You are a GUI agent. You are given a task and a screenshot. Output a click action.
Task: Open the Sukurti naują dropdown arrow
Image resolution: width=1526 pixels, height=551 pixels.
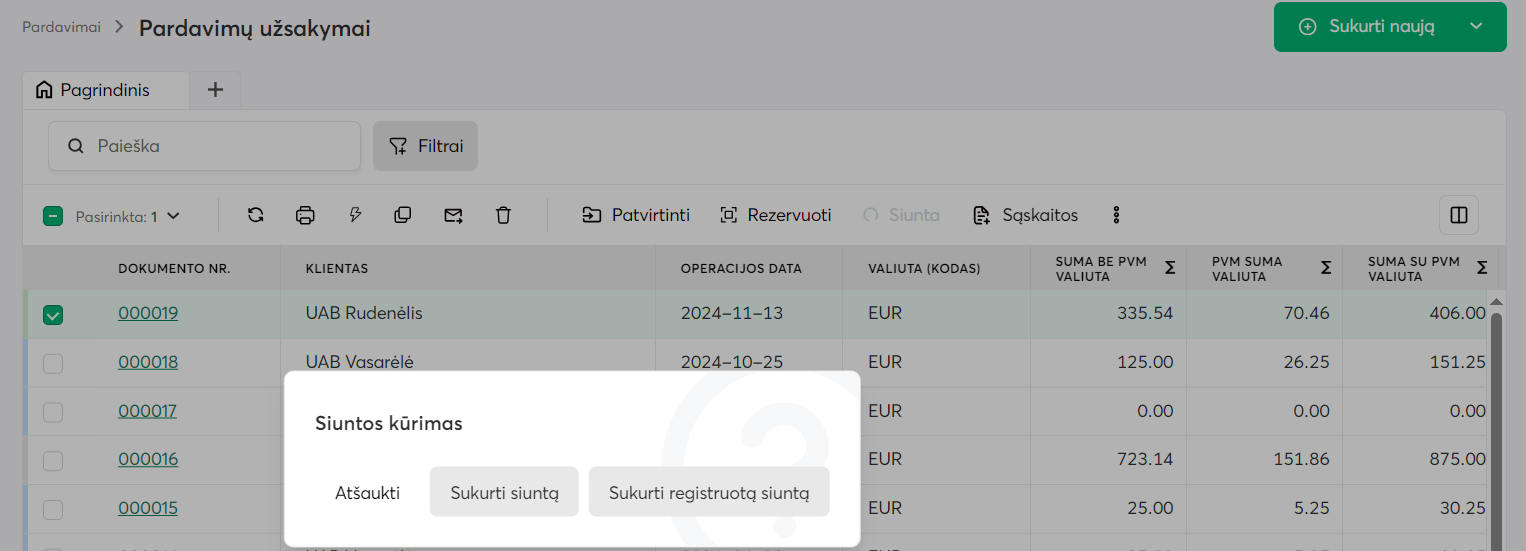[1476, 27]
